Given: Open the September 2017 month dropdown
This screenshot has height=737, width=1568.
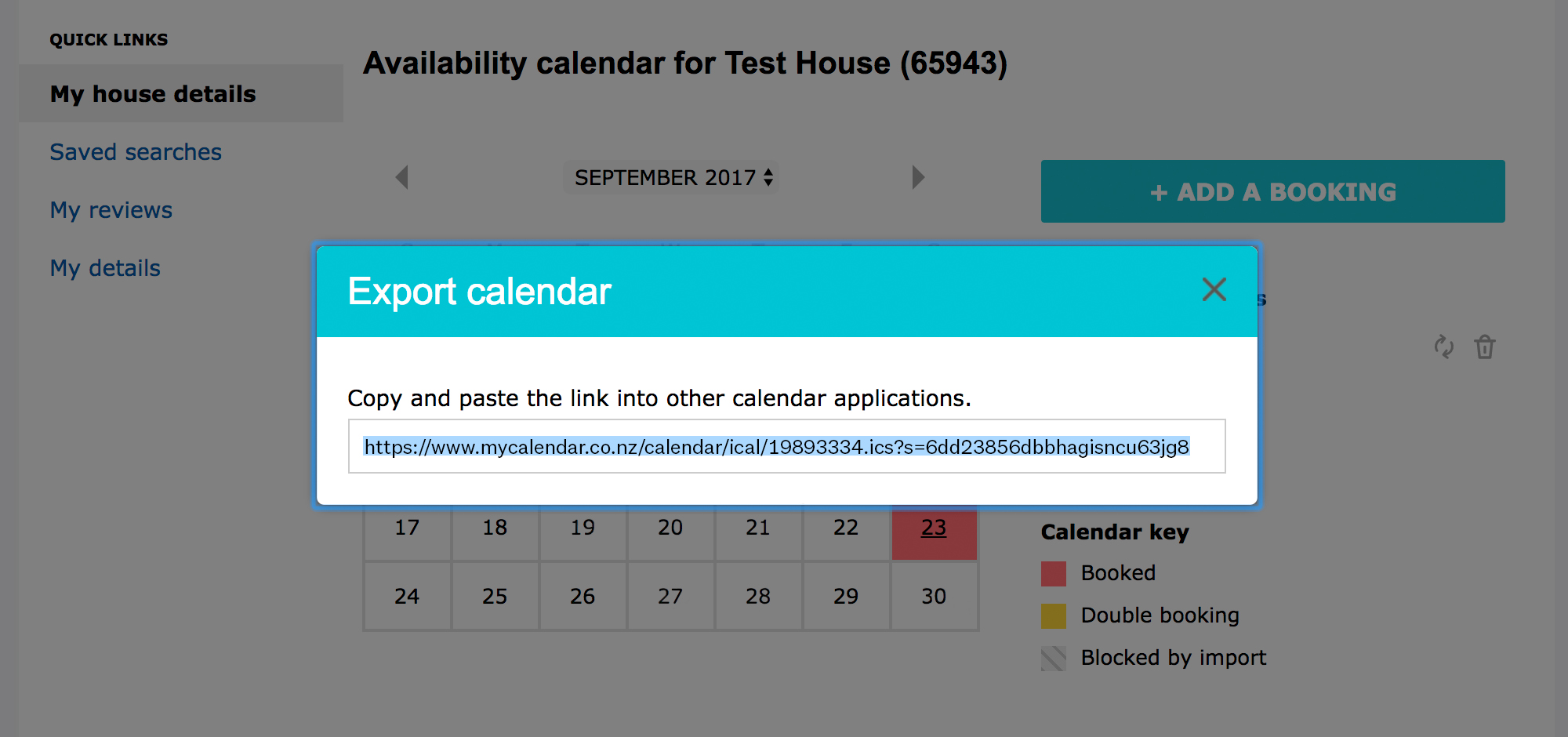Looking at the screenshot, I should (673, 178).
